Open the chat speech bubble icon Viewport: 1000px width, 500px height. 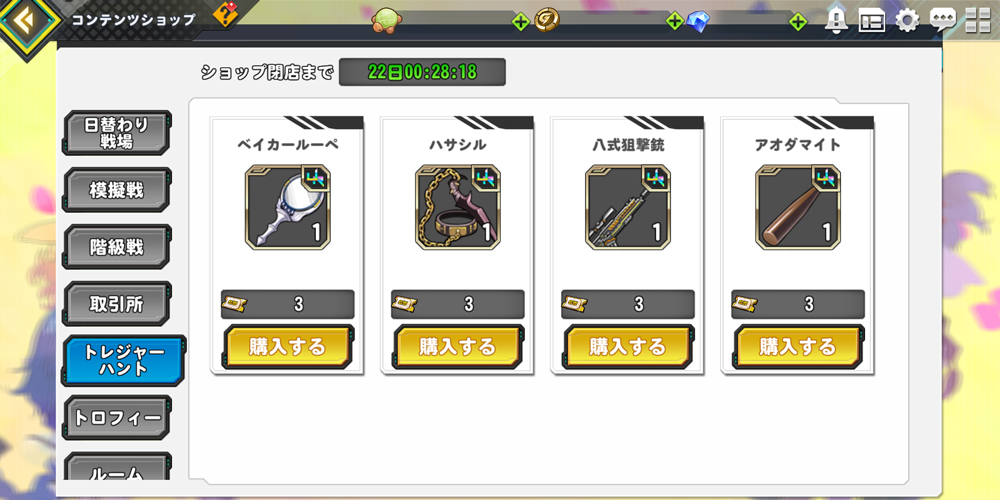click(x=943, y=21)
